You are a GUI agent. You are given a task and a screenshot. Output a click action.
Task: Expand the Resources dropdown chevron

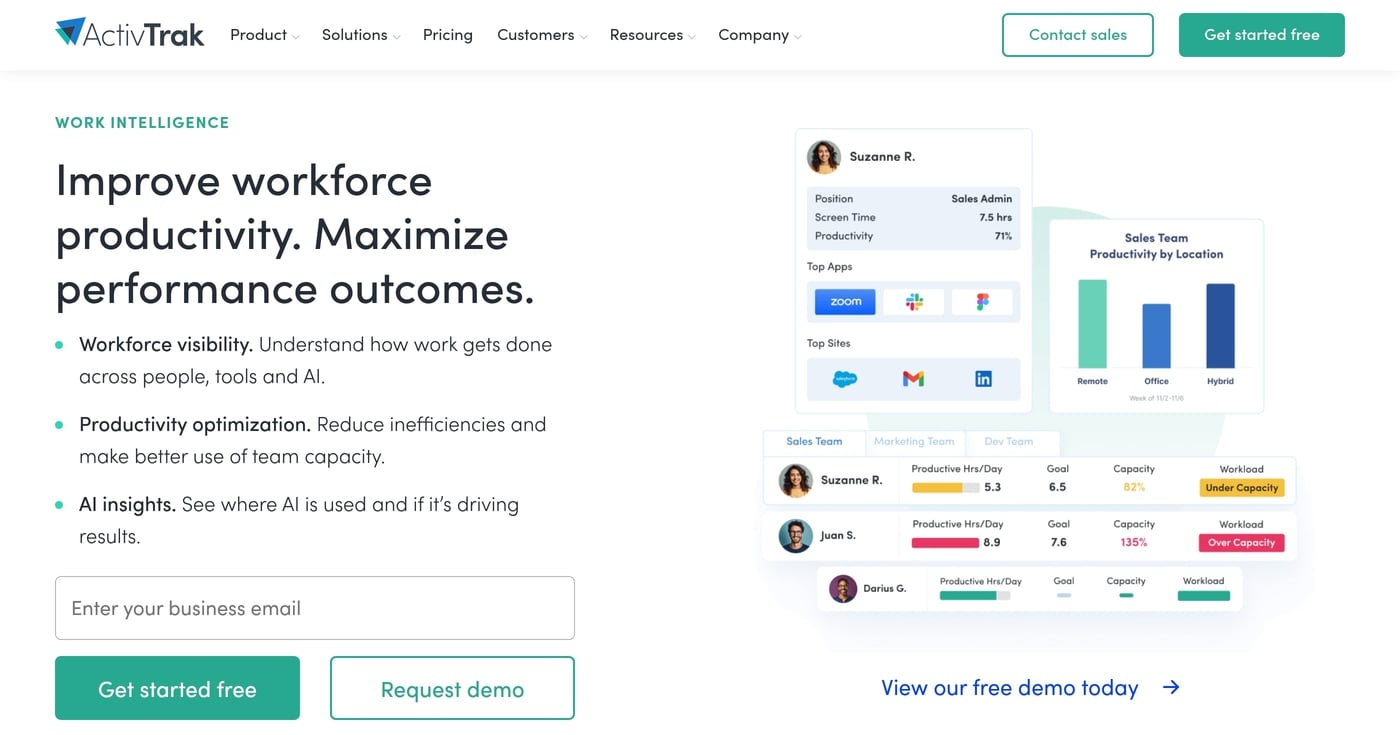692,37
